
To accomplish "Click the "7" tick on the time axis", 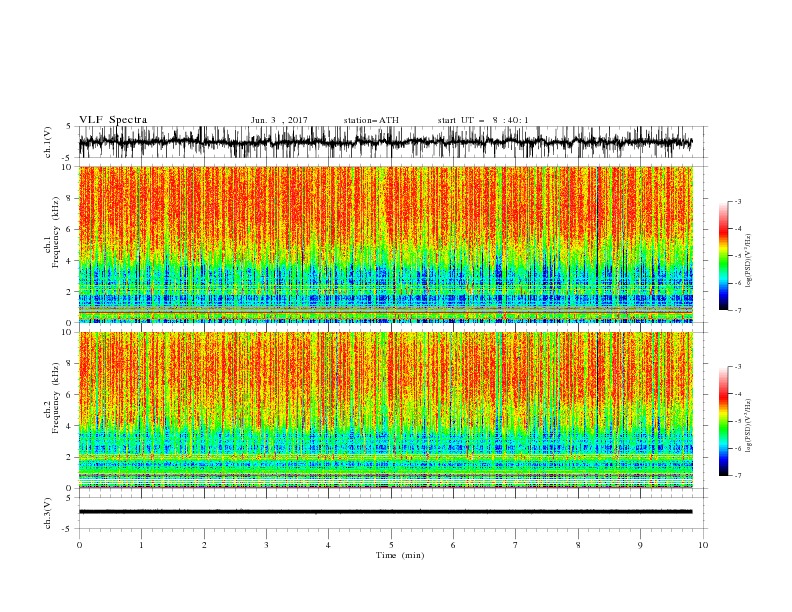I will tap(516, 545).
